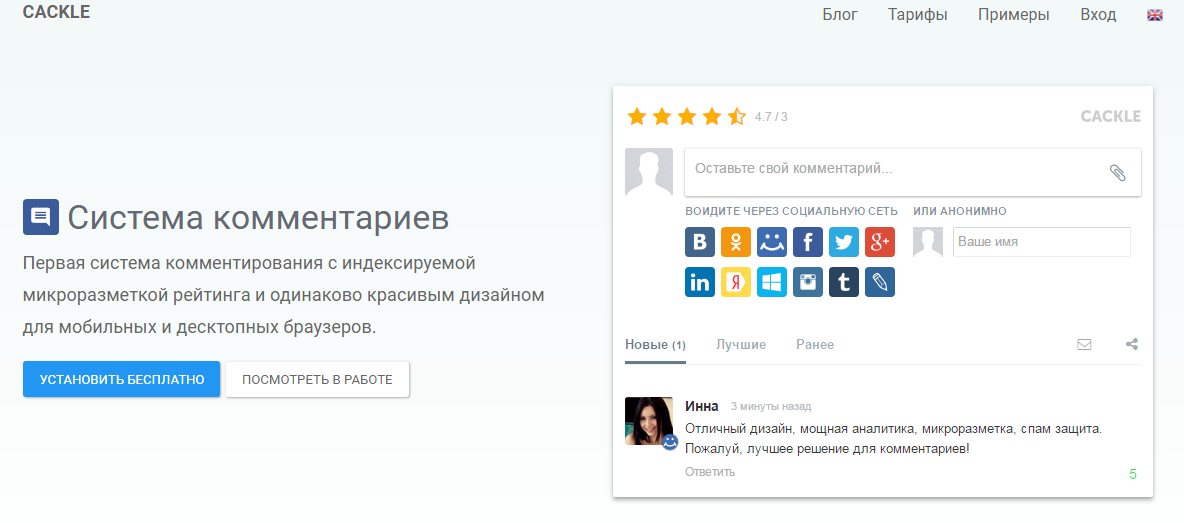Sign in with the Google+ icon
The width and height of the screenshot is (1184, 523).
[880, 242]
